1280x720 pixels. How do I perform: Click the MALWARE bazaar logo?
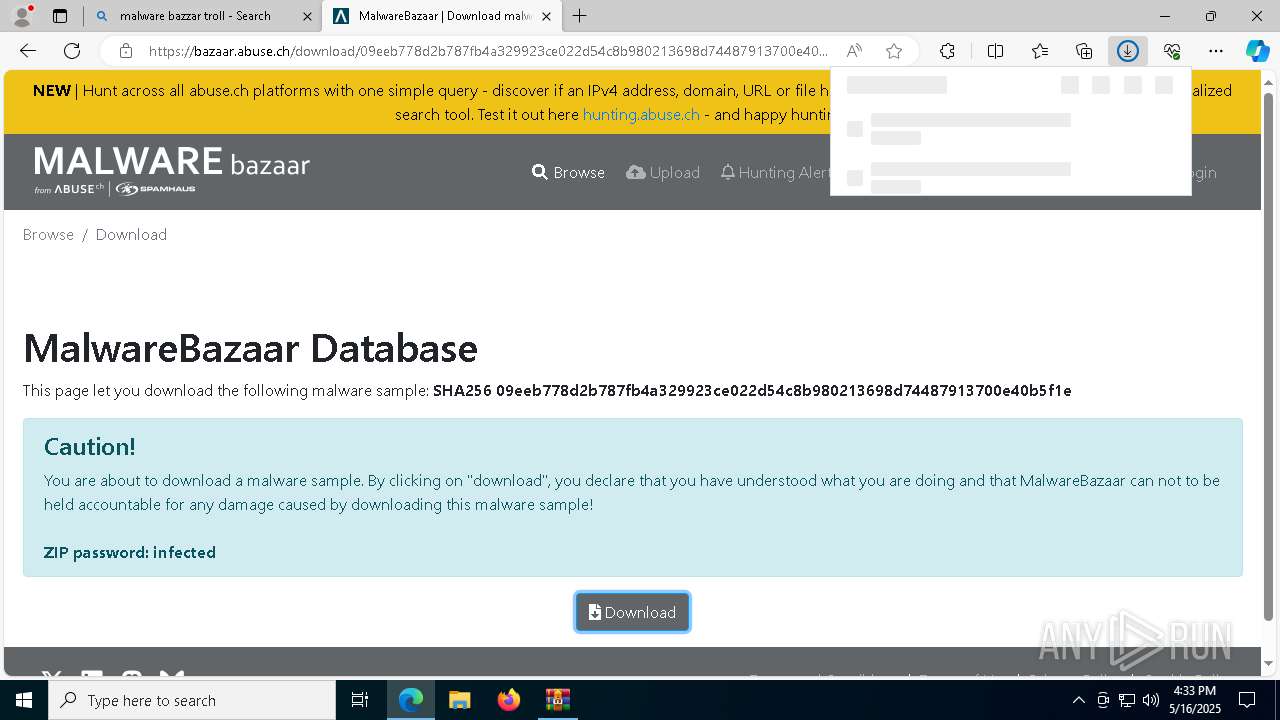172,170
